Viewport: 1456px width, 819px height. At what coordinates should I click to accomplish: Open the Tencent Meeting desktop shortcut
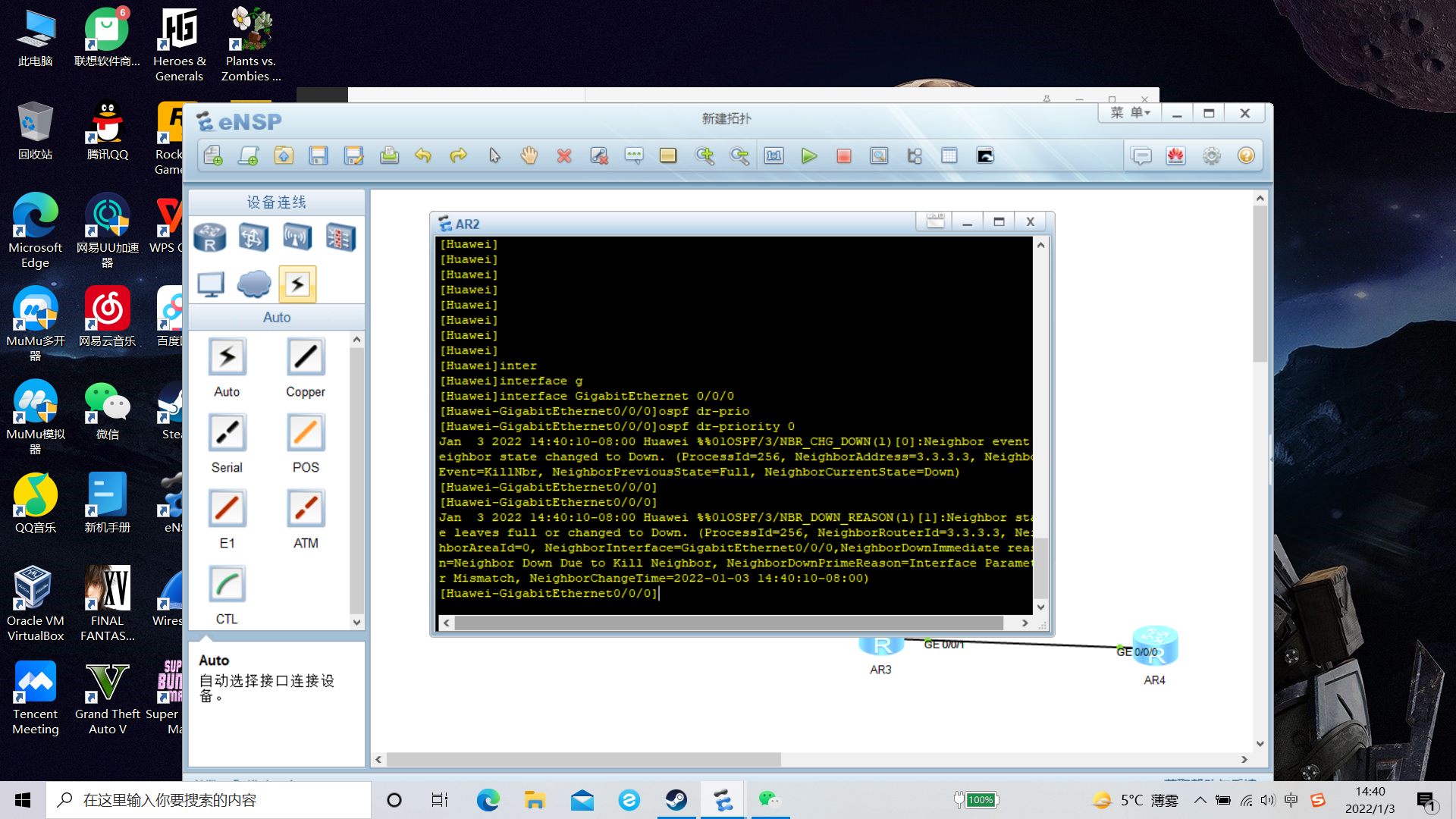tap(35, 698)
